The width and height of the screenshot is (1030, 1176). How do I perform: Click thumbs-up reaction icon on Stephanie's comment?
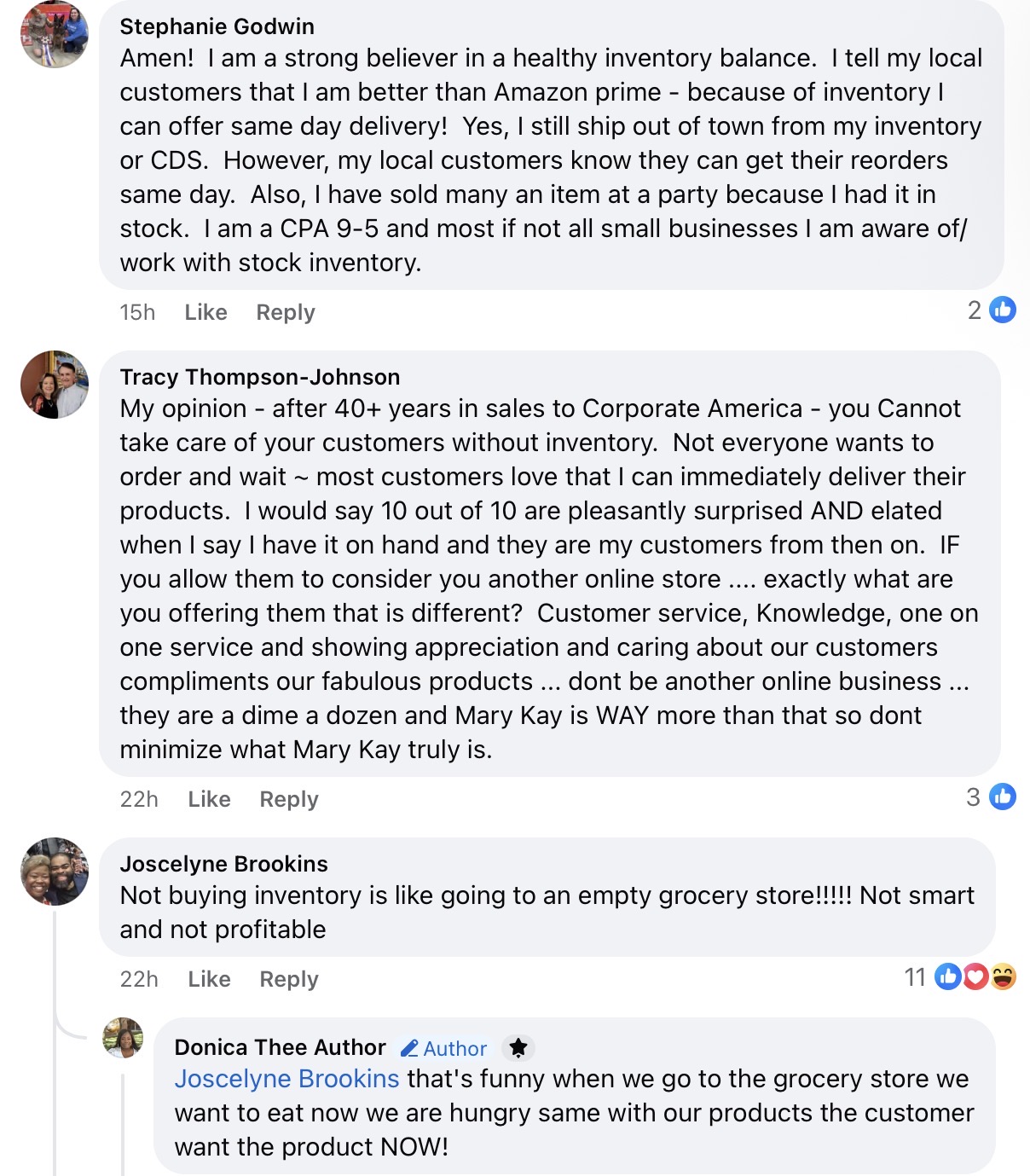click(x=1003, y=310)
